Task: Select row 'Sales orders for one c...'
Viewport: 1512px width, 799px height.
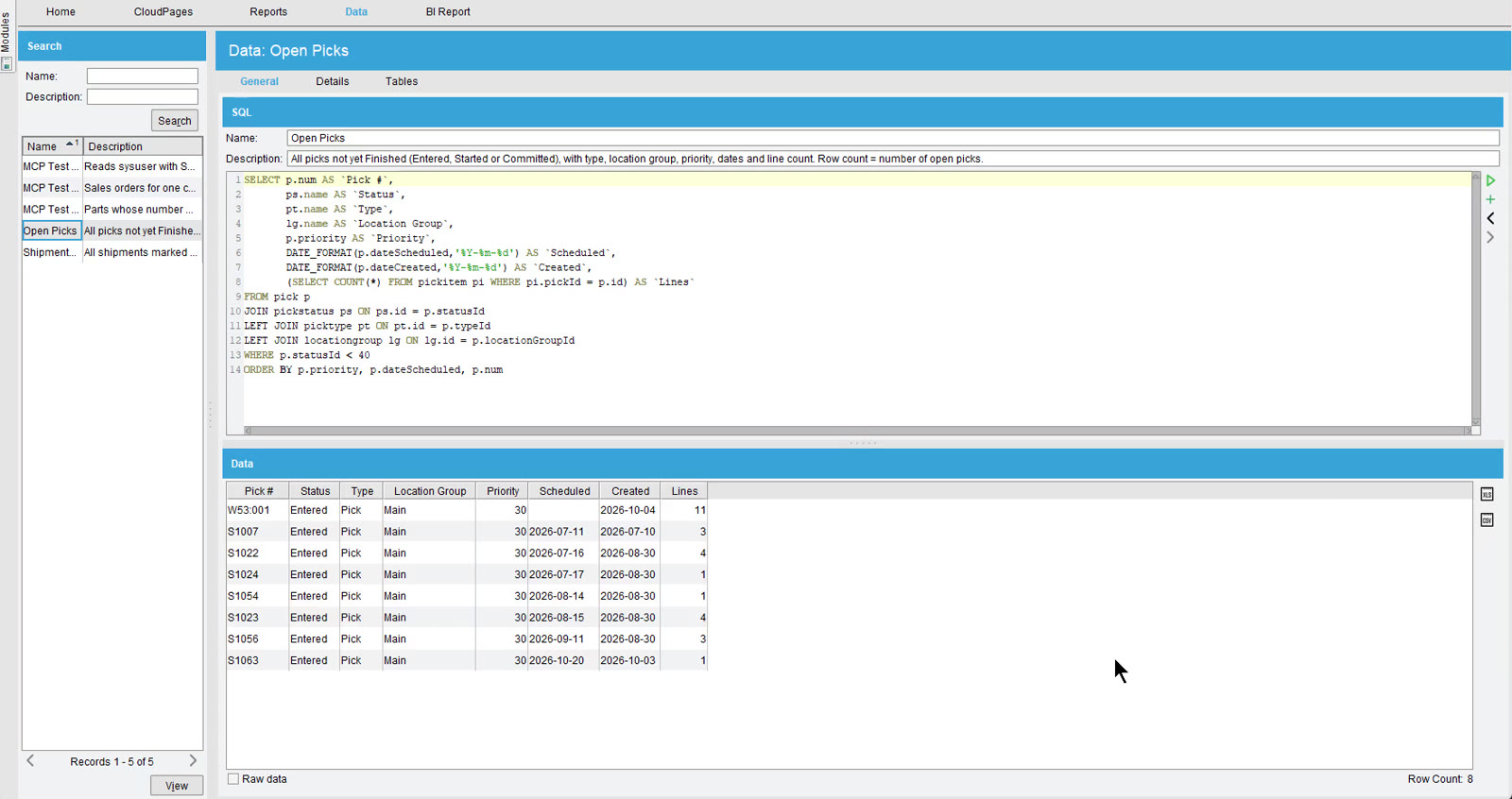Action: (112, 188)
